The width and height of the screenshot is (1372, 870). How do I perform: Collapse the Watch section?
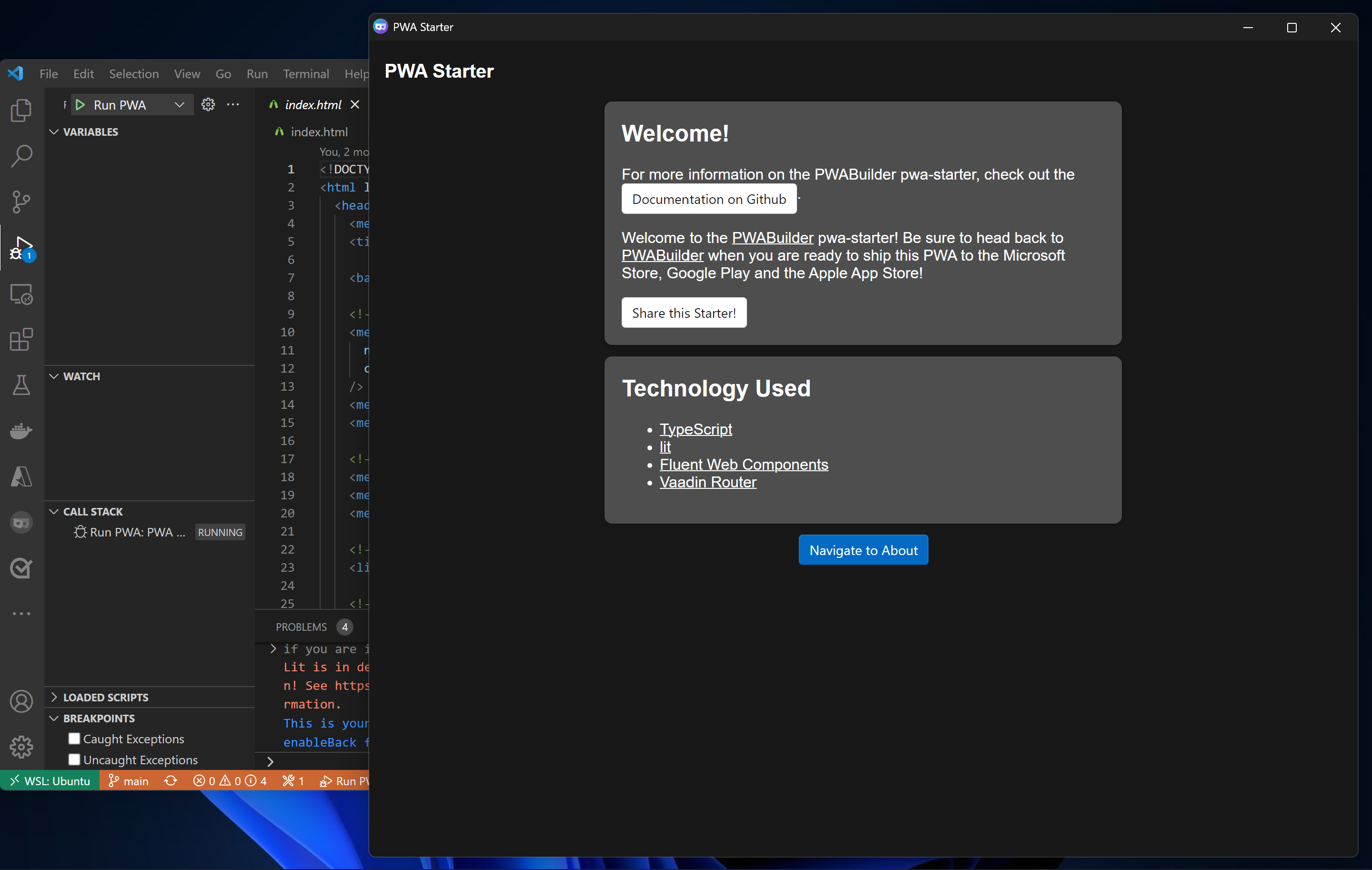[81, 376]
